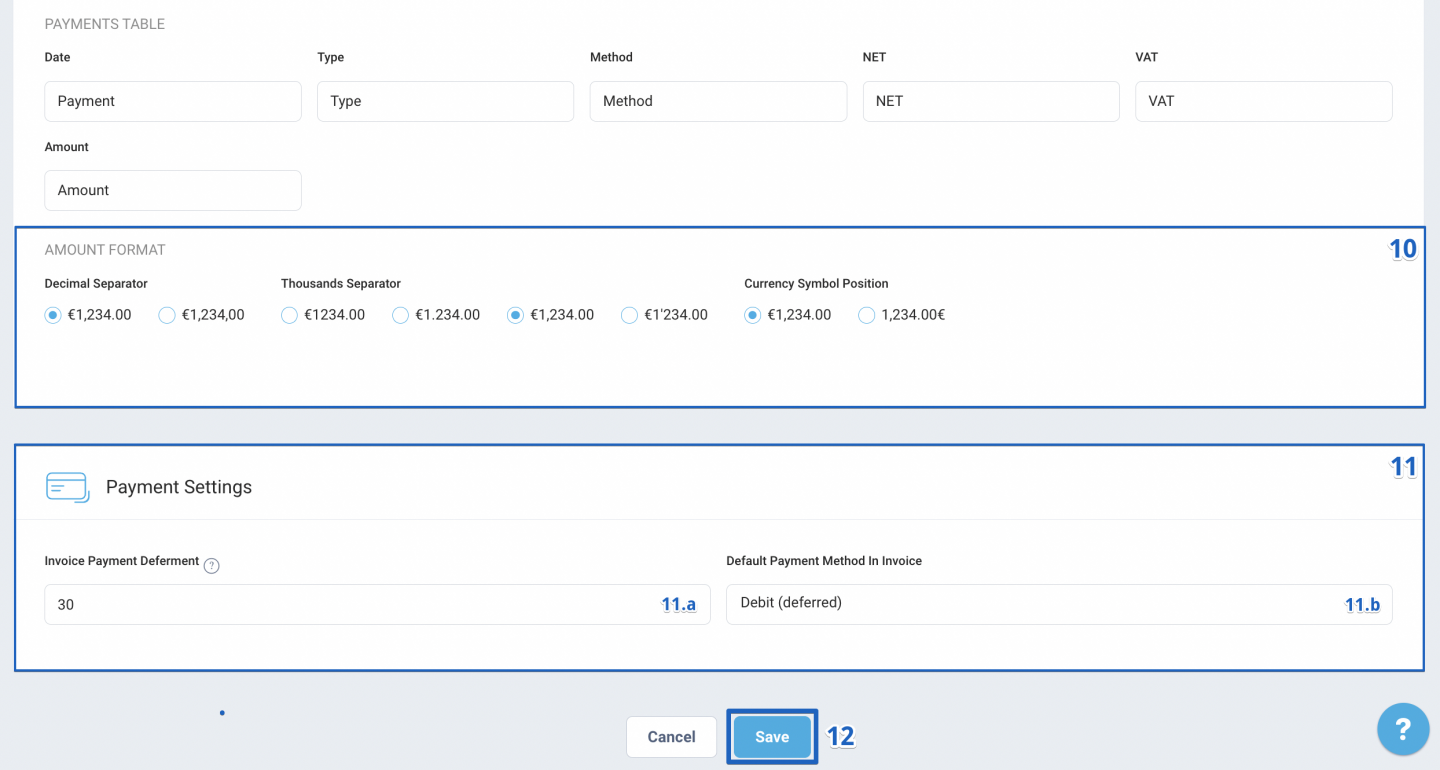Choose thousands separator €1'234.00
Viewport: 1440px width, 770px height.
point(629,315)
